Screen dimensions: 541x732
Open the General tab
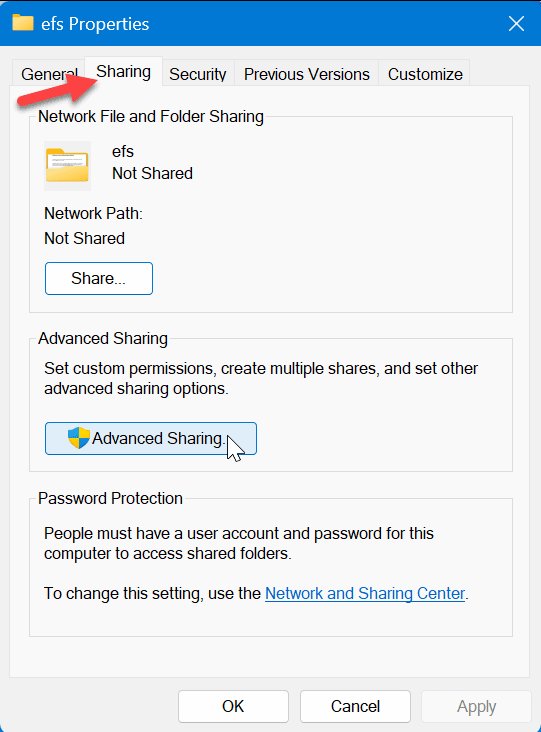click(x=49, y=74)
